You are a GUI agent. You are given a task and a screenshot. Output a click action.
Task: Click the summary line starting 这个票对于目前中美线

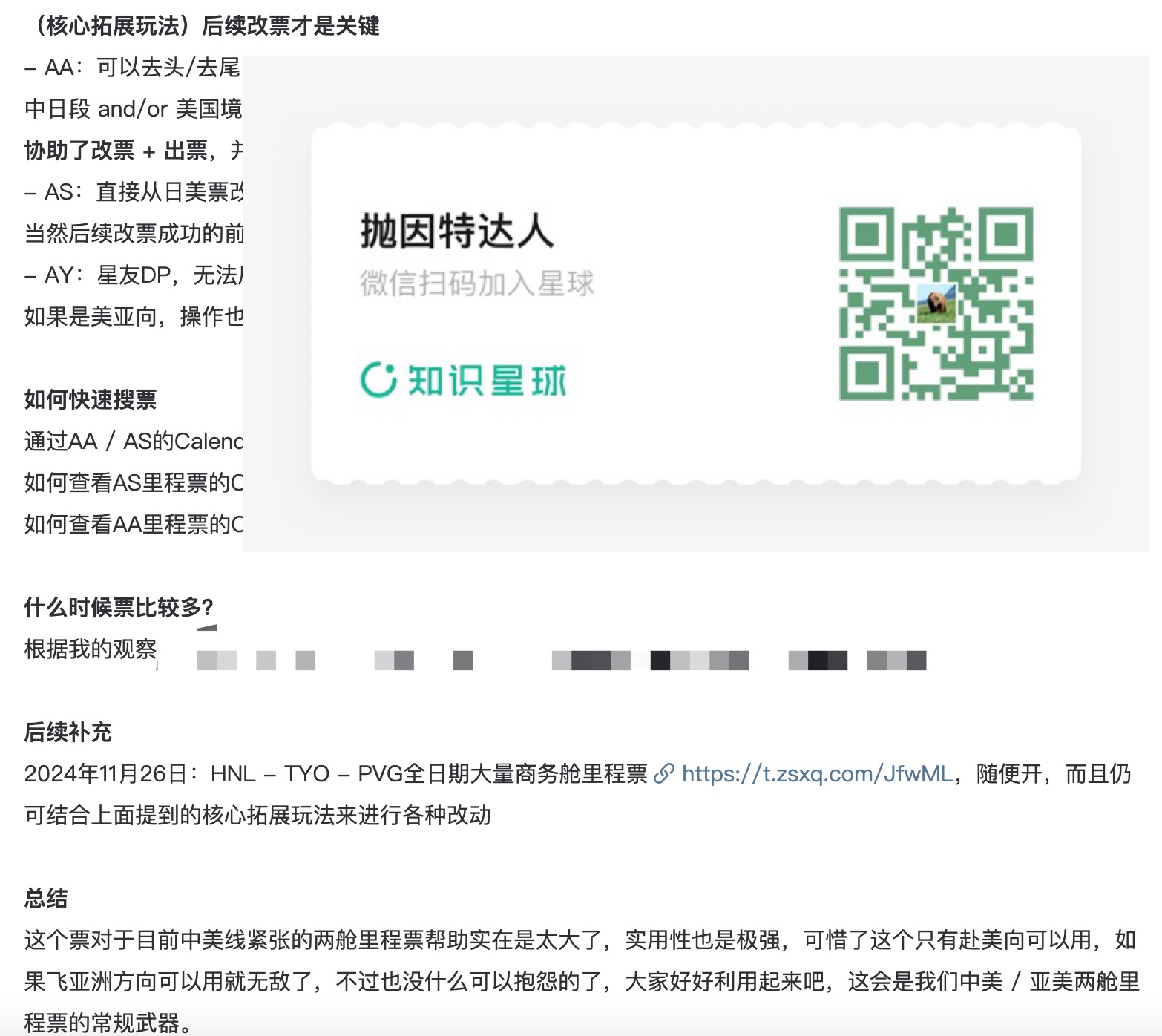(580, 940)
